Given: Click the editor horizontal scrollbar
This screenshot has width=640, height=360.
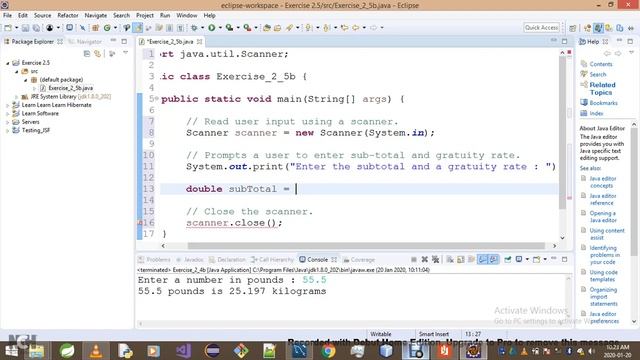Looking at the screenshot, I should tap(366, 246).
